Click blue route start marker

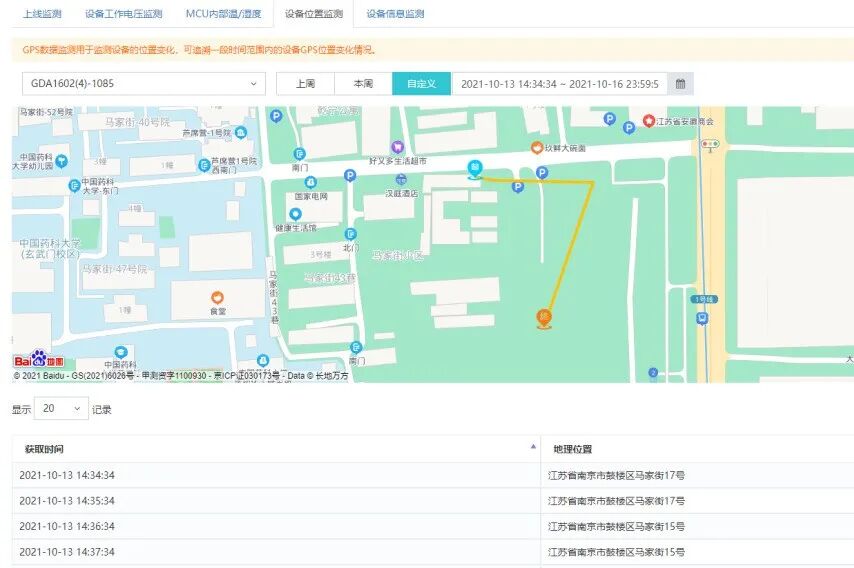475,168
